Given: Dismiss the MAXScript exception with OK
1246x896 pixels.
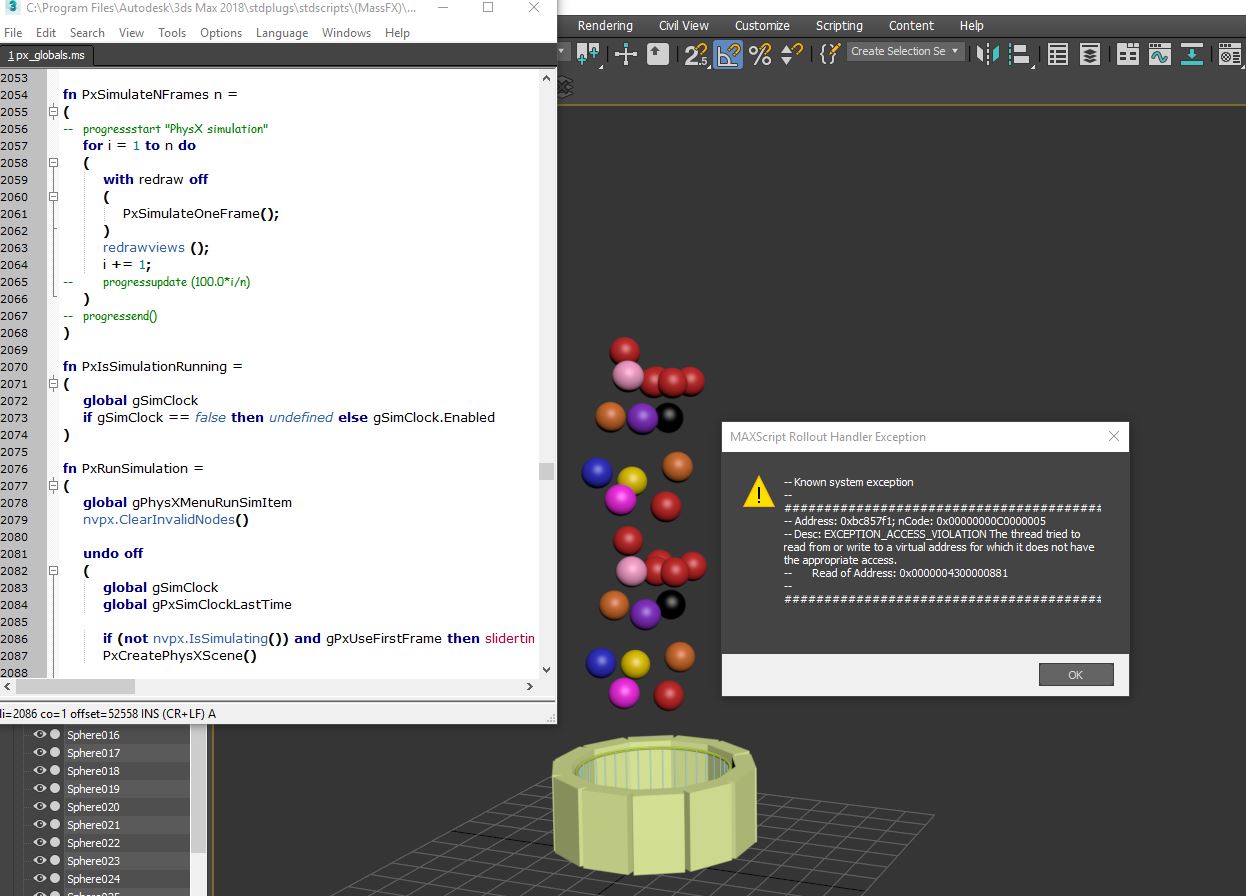Looking at the screenshot, I should click(1075, 674).
